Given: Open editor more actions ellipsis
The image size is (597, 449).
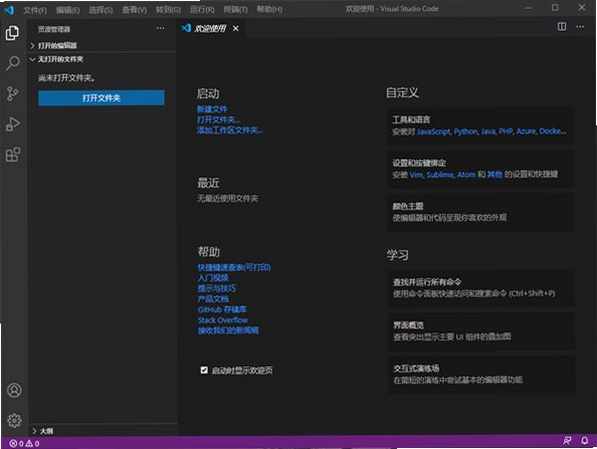Looking at the screenshot, I should 580,27.
